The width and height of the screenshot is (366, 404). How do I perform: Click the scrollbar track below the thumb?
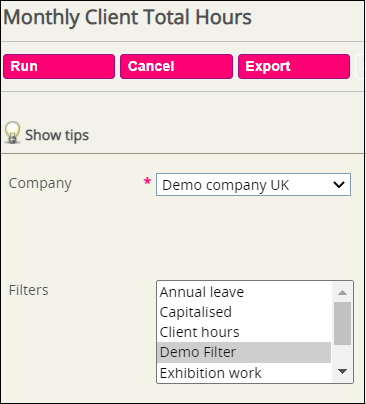(x=342, y=354)
